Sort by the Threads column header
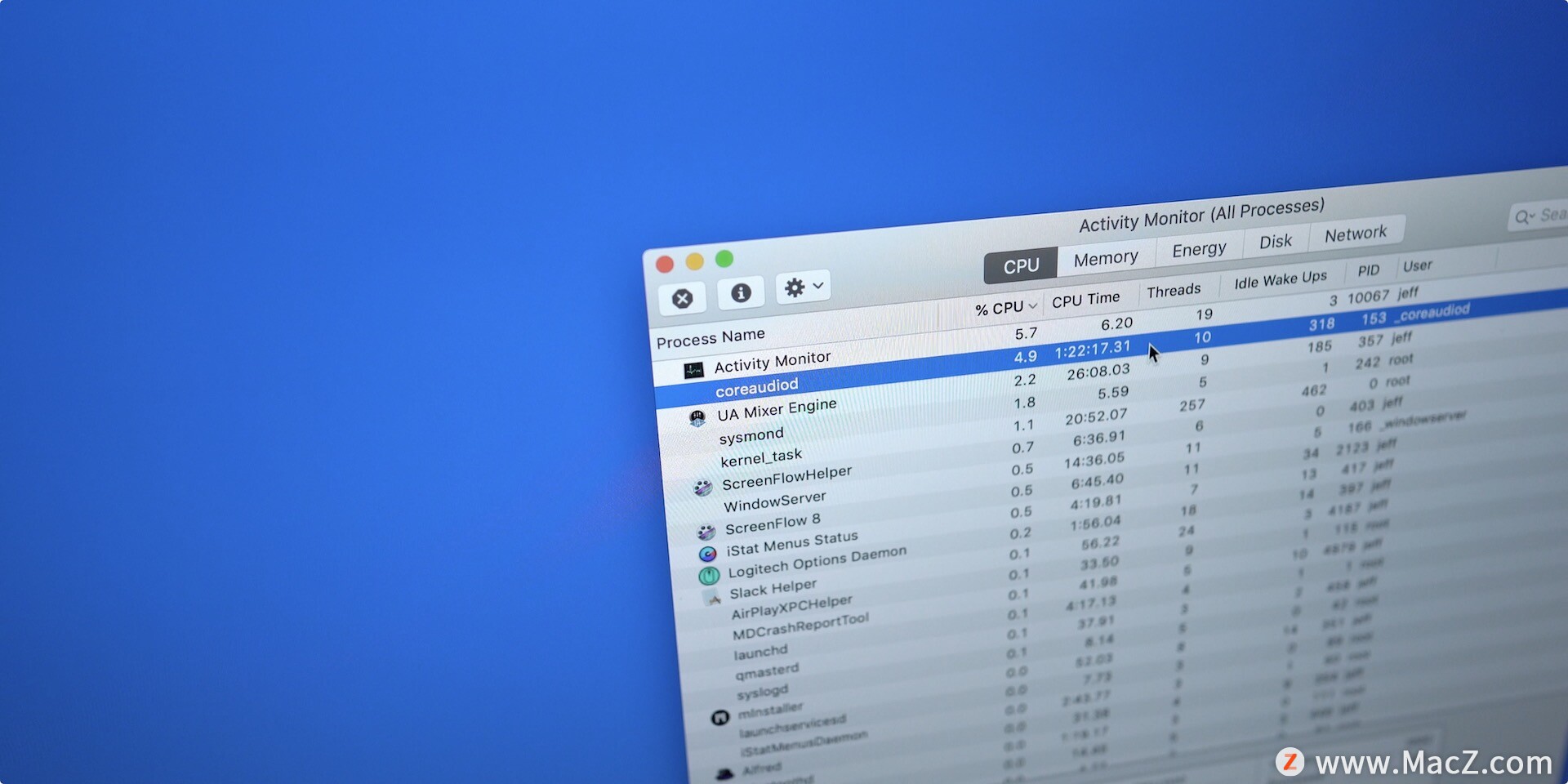The width and height of the screenshot is (1568, 784). click(x=1174, y=291)
